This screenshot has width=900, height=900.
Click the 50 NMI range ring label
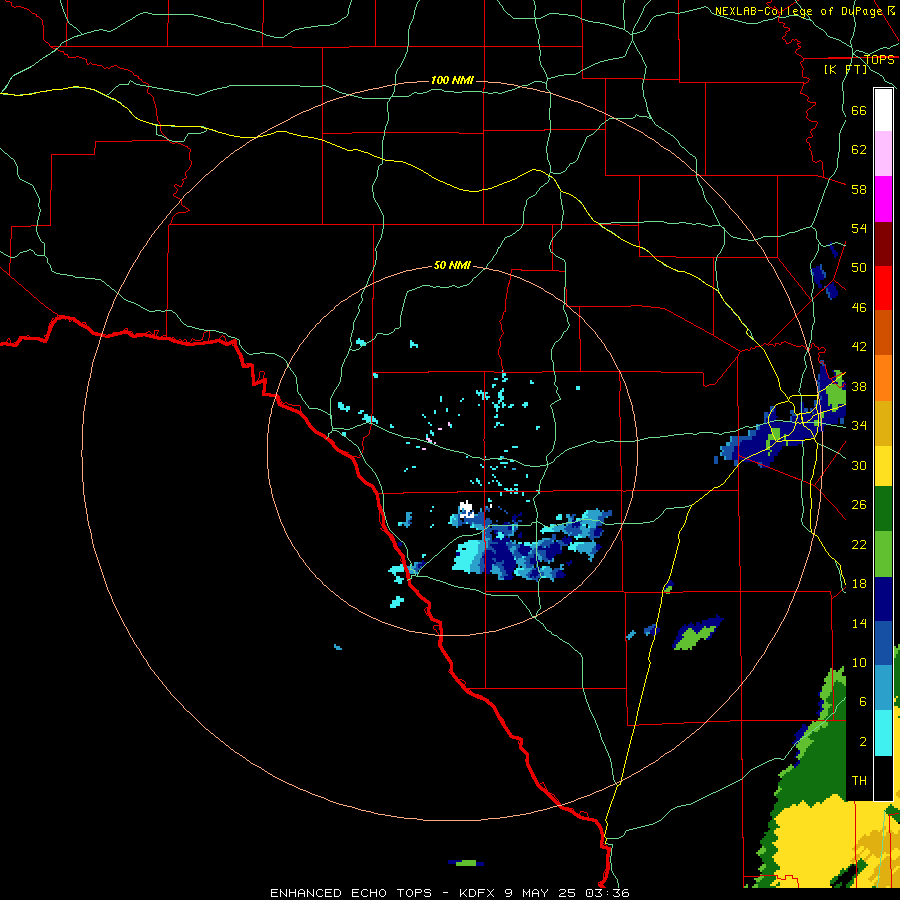(452, 265)
